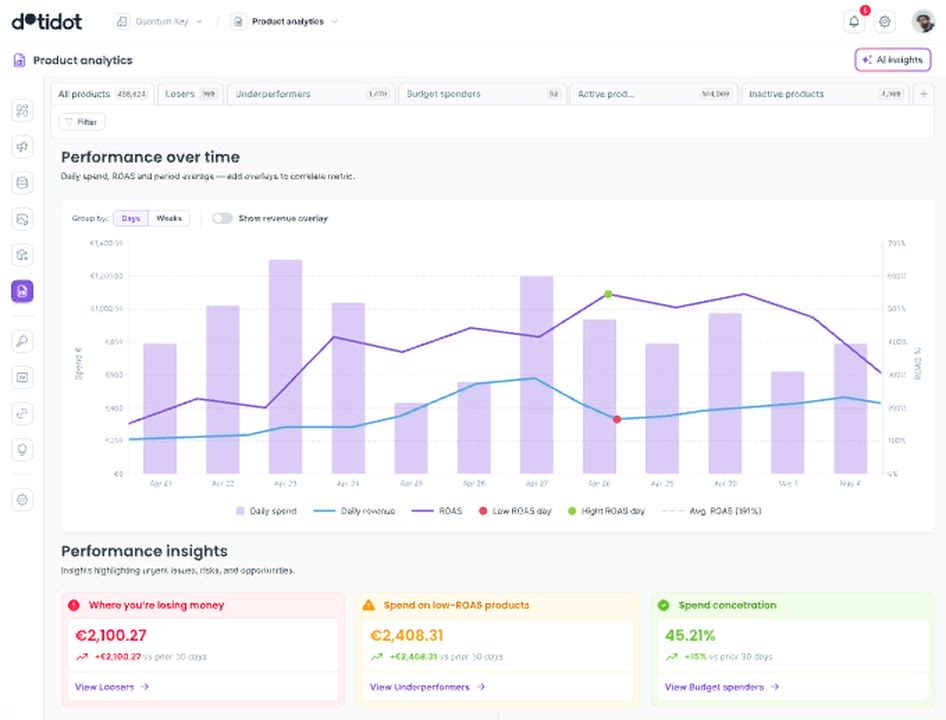The image size is (946, 720).
Task: Group chart by Days
Action: click(x=131, y=218)
